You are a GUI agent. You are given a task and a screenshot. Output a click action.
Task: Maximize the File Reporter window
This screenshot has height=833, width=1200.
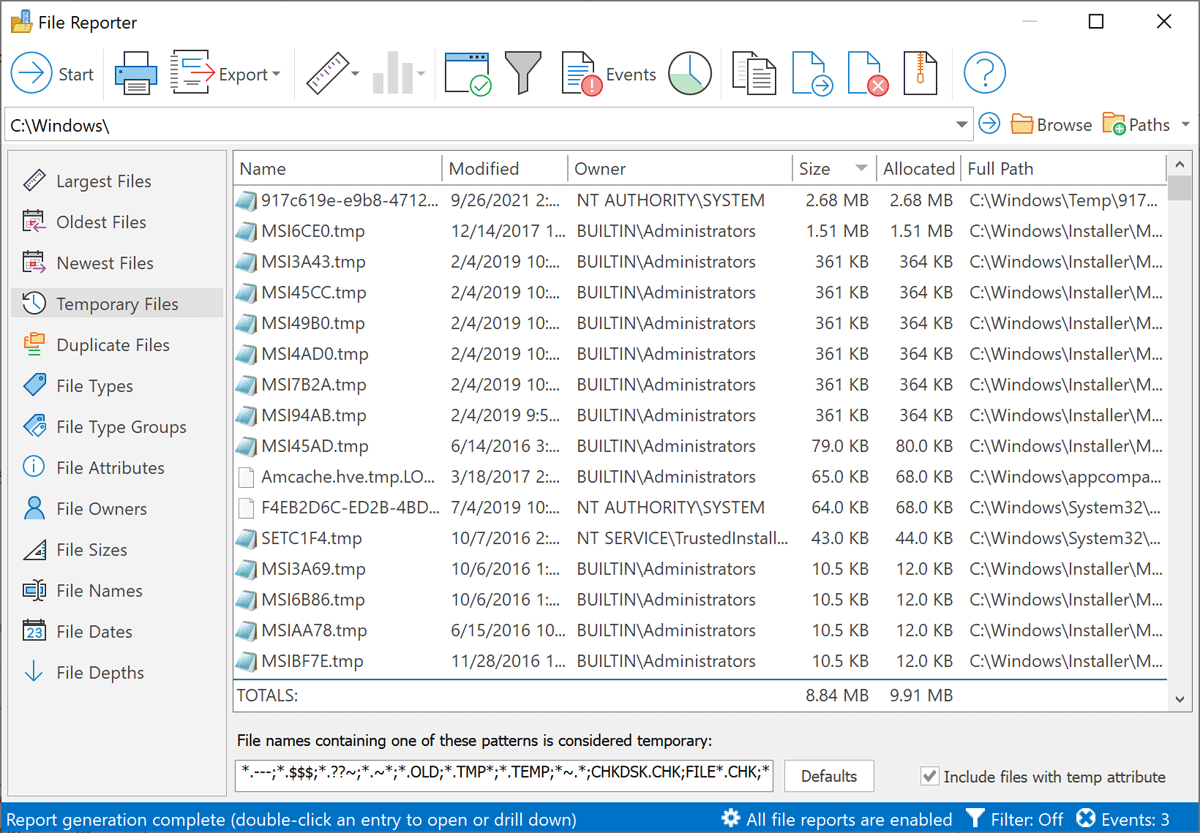tap(1096, 21)
